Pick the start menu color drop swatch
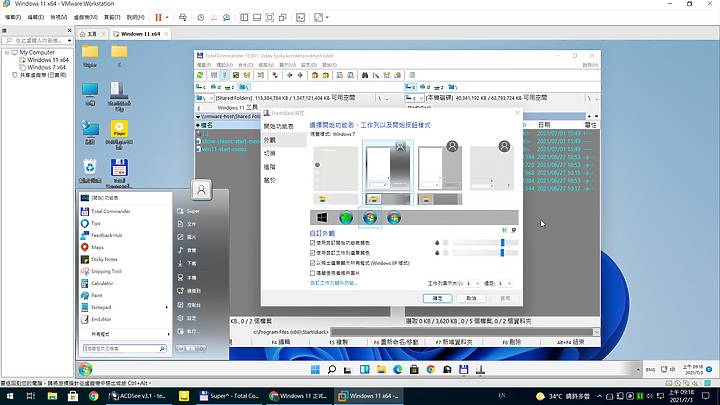Viewport: 720px width, 405px height. [437, 243]
